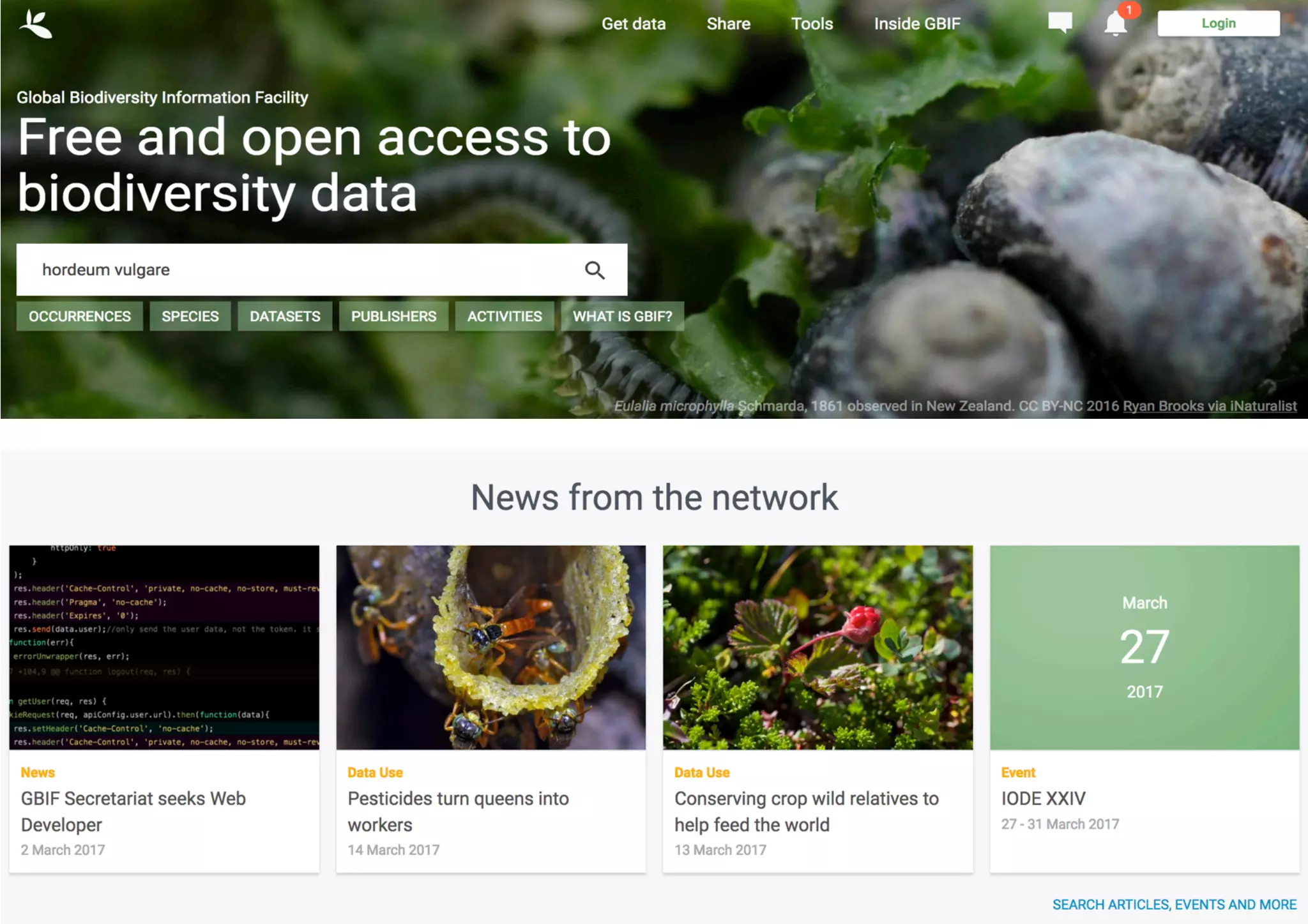Open Ryan Brooks via iNaturalist credit link
The image size is (1308, 924).
1210,406
